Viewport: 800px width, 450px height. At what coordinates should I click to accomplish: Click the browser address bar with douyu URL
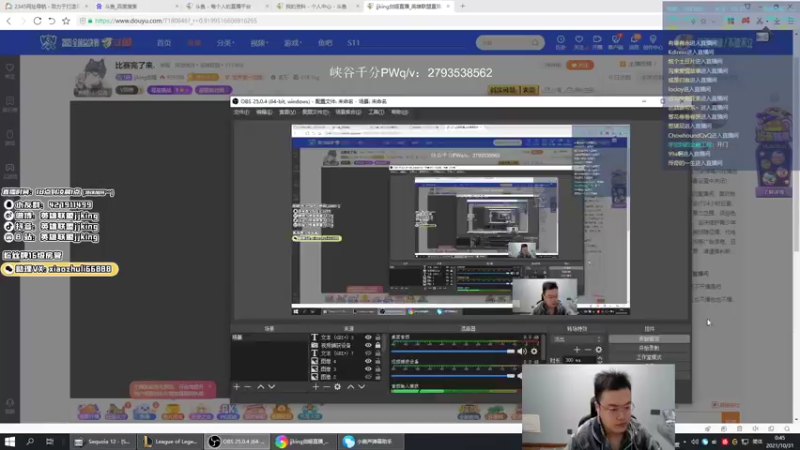[x=367, y=21]
